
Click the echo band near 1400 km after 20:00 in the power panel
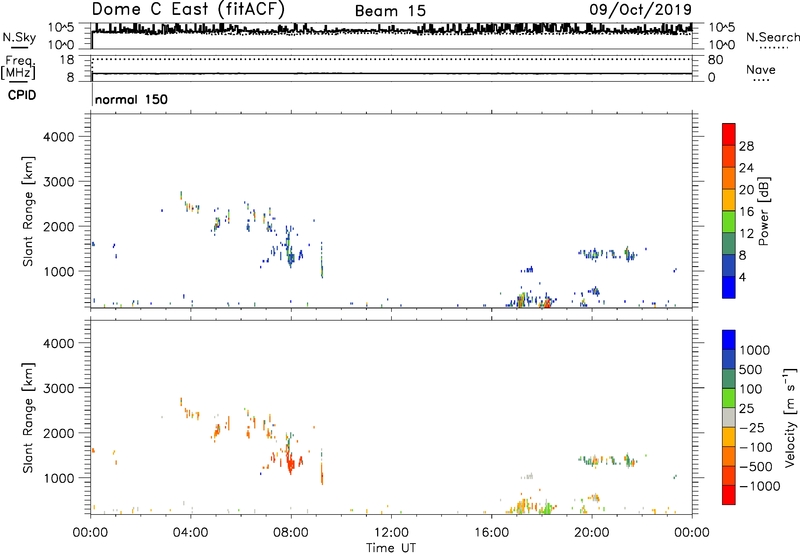click(x=607, y=254)
